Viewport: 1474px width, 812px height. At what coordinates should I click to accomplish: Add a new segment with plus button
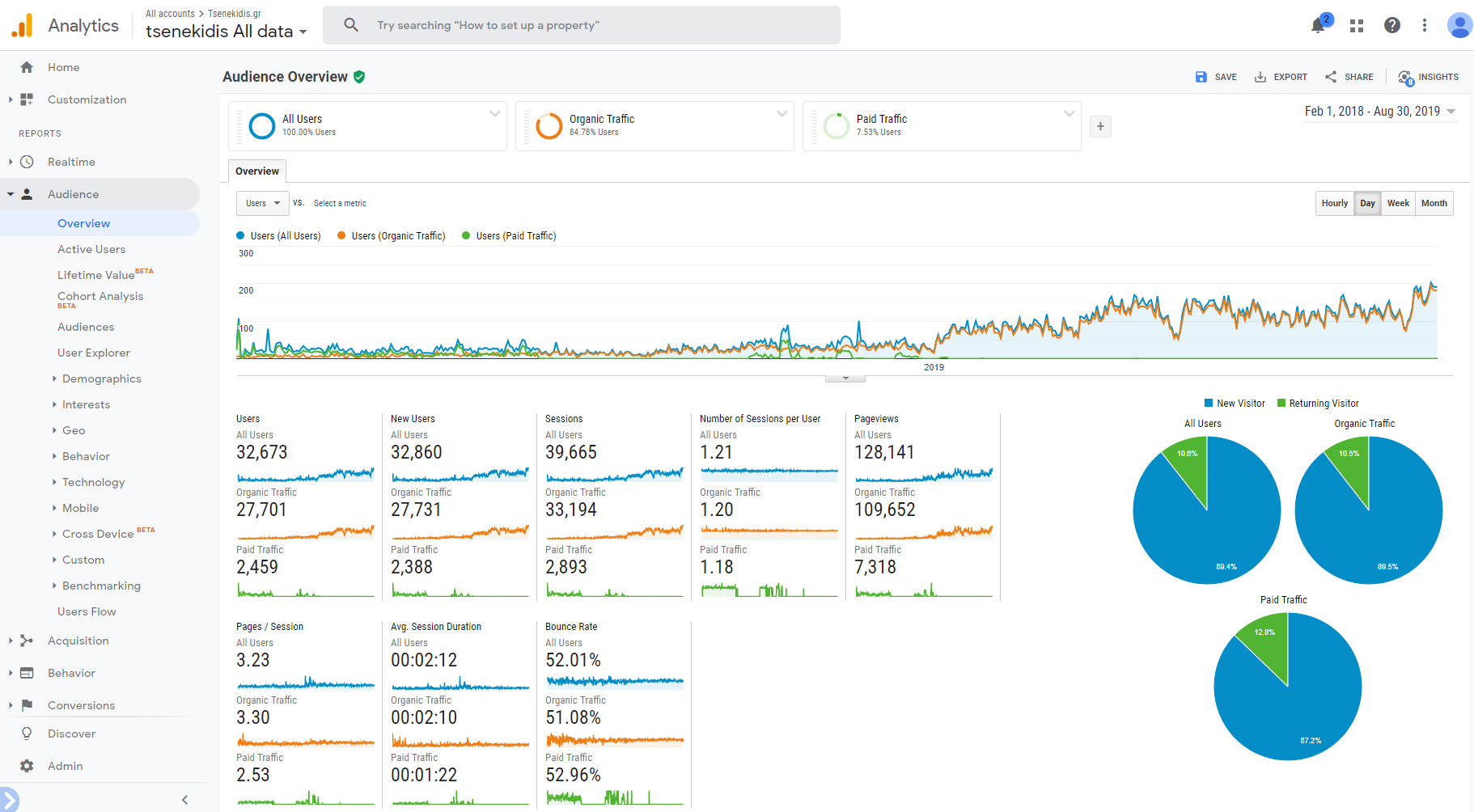[1100, 126]
